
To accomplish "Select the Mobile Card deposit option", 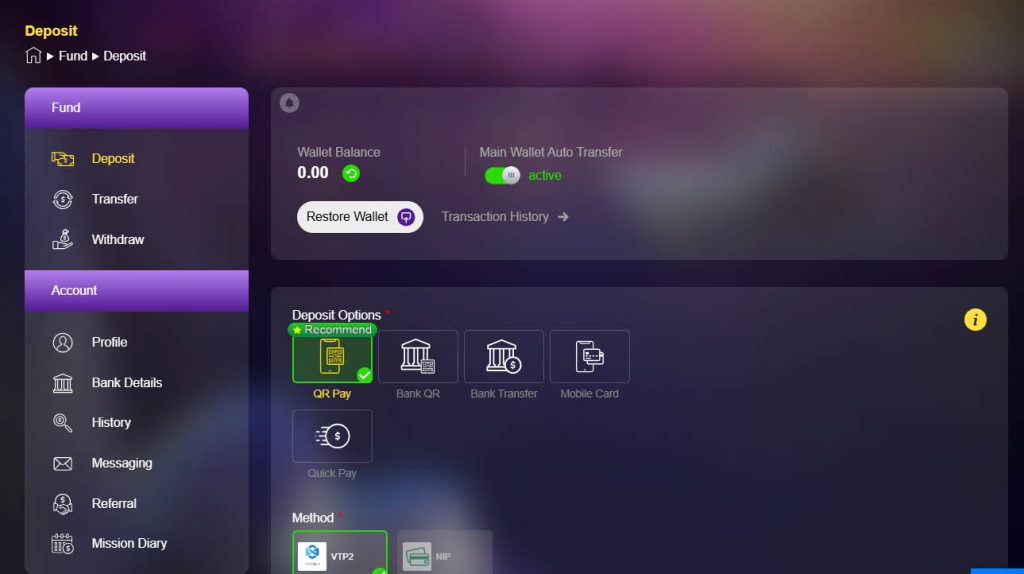I will pyautogui.click(x=589, y=357).
